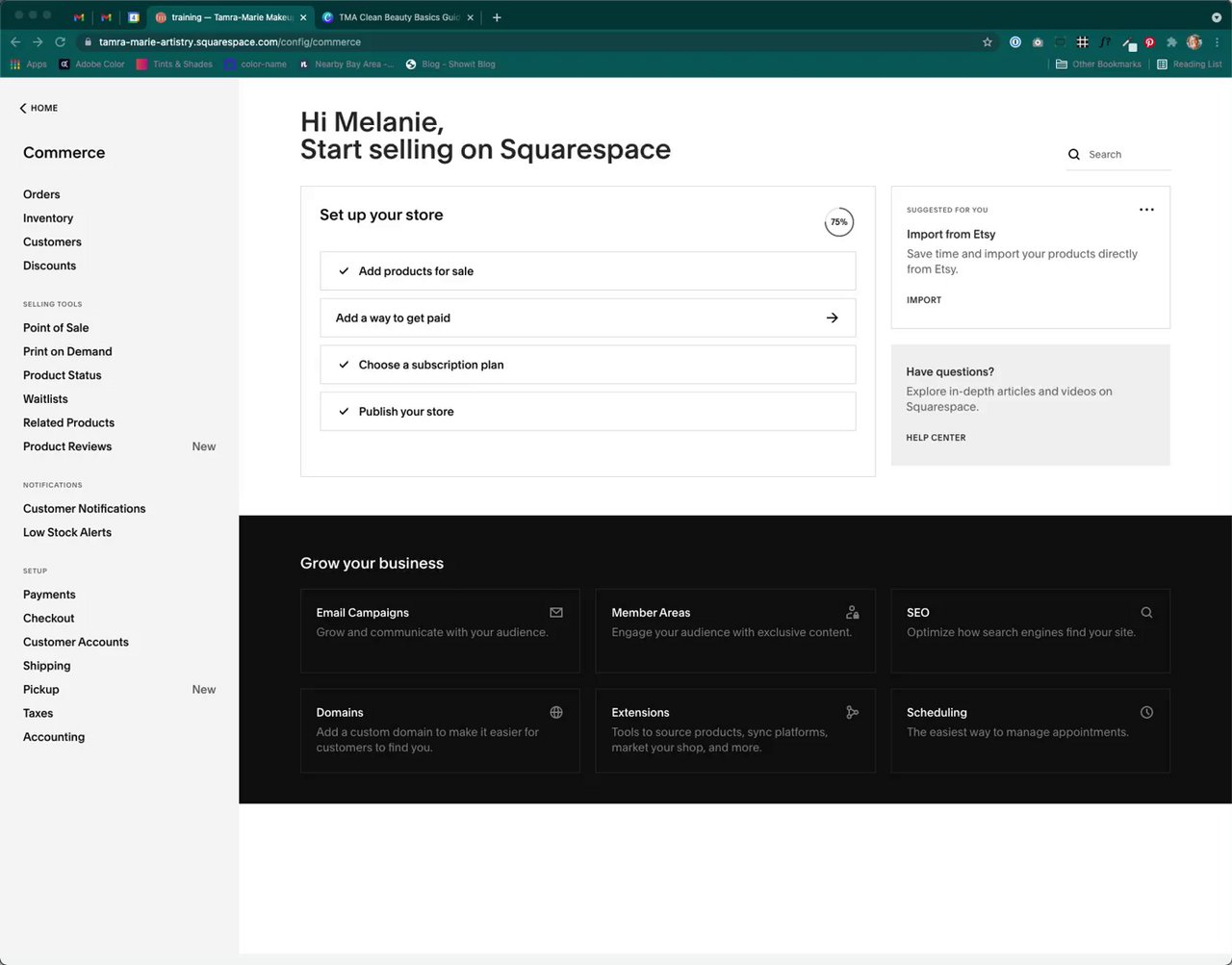Open the Tints & Shades bookmark
Viewport: 1232px width, 965px height.
[174, 64]
